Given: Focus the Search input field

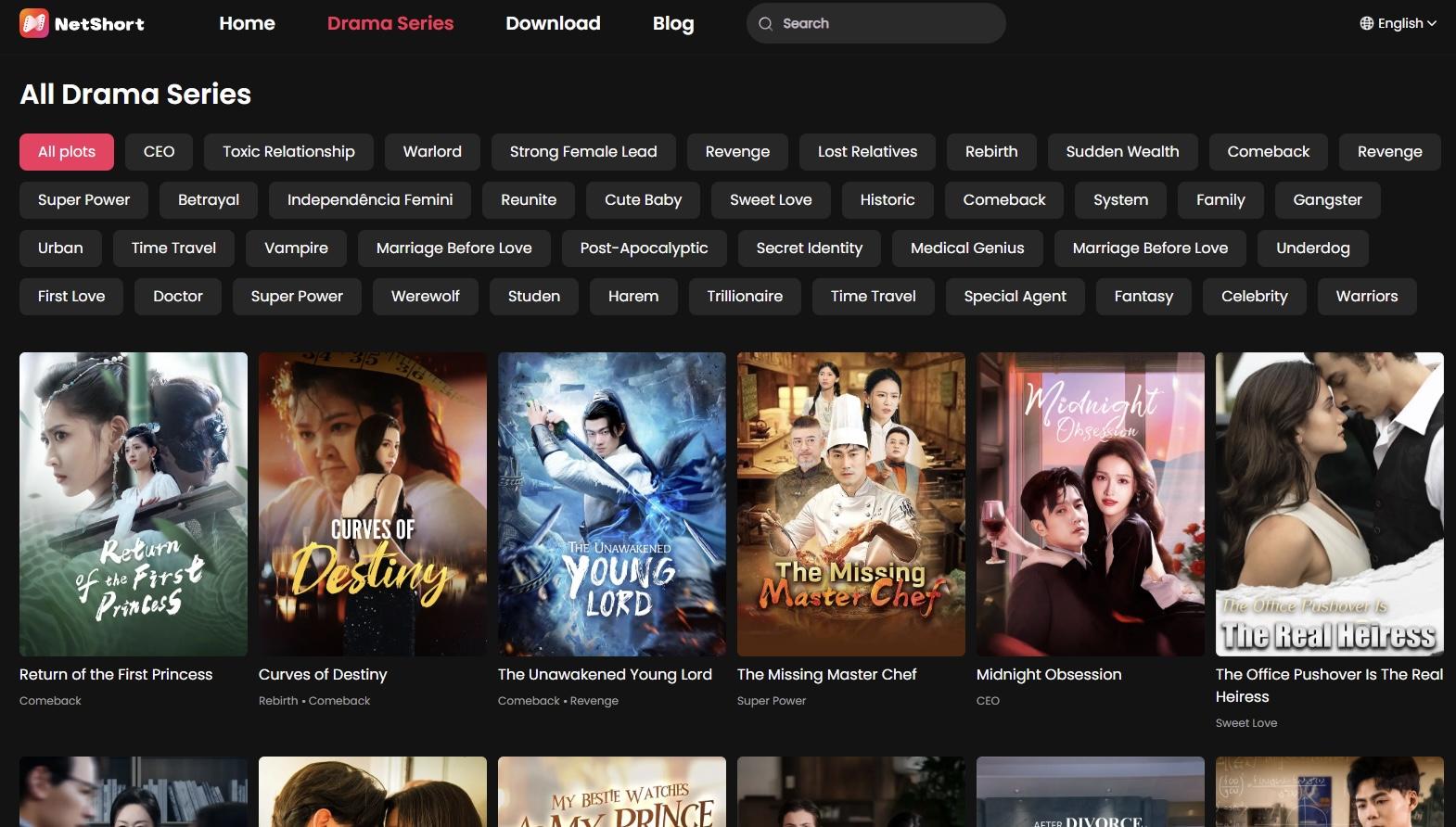Looking at the screenshot, I should 876,23.
